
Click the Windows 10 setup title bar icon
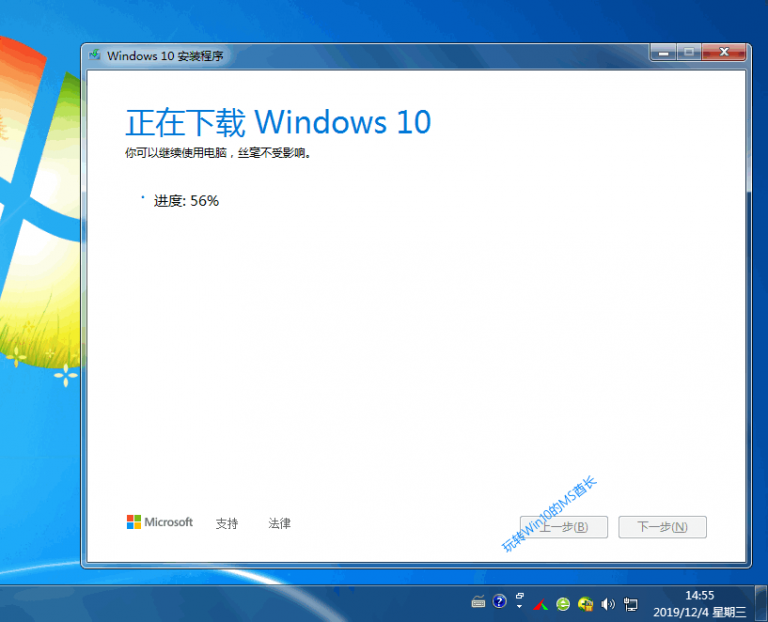(95, 55)
